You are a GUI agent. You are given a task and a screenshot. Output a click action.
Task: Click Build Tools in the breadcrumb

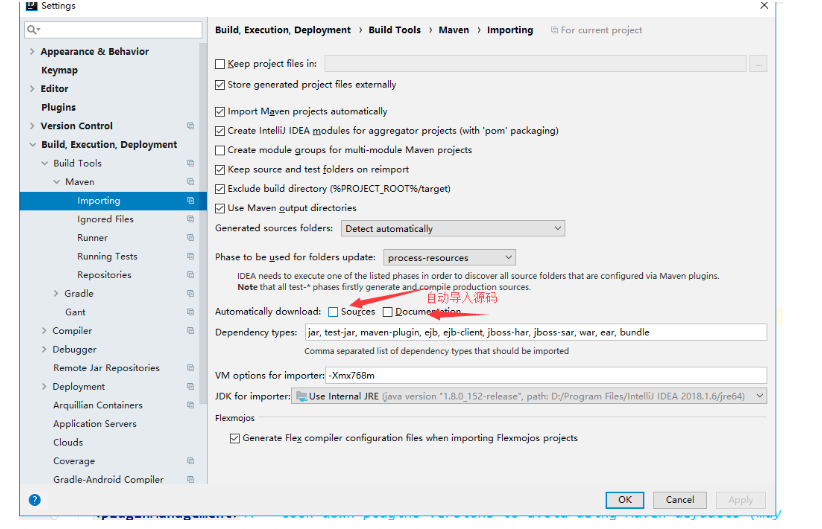[x=394, y=30]
